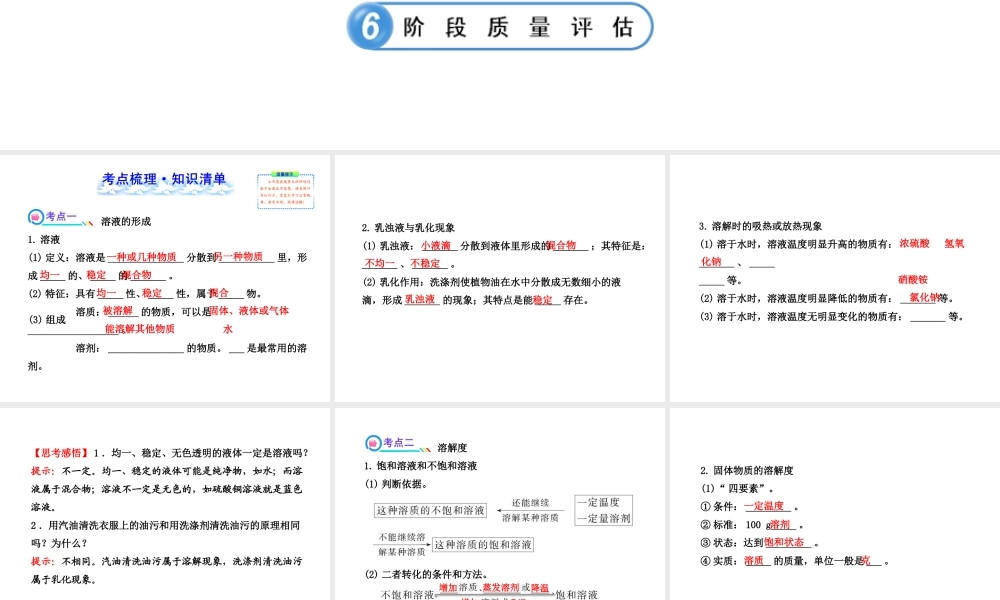Open the slide thumbnail about 乳浊液与乳化现象
1000x600 pixels.
[x=500, y=278]
